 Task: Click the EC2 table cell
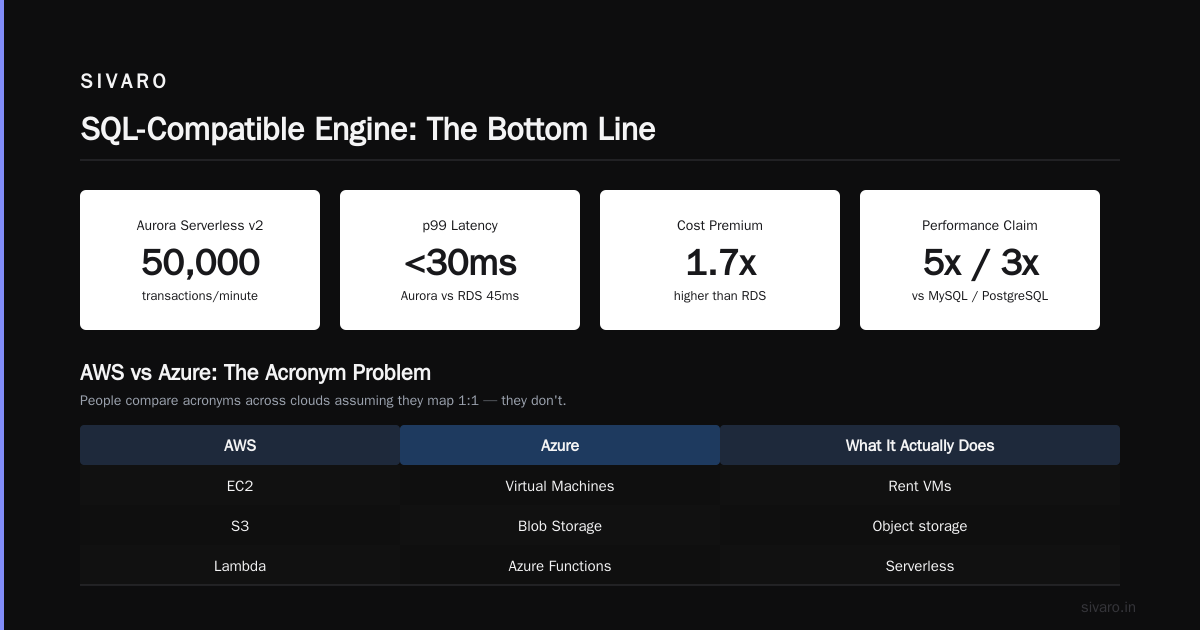pos(240,486)
